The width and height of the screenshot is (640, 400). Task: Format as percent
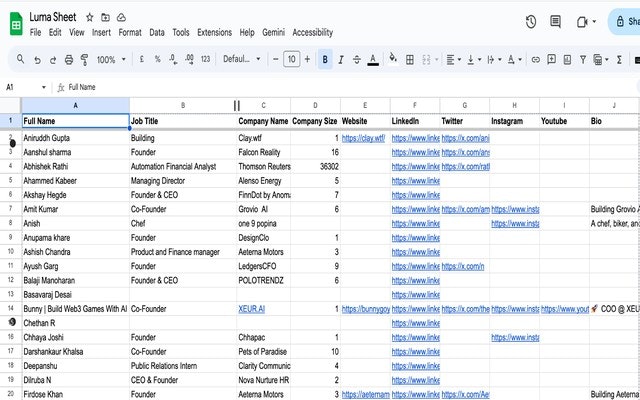coord(158,59)
